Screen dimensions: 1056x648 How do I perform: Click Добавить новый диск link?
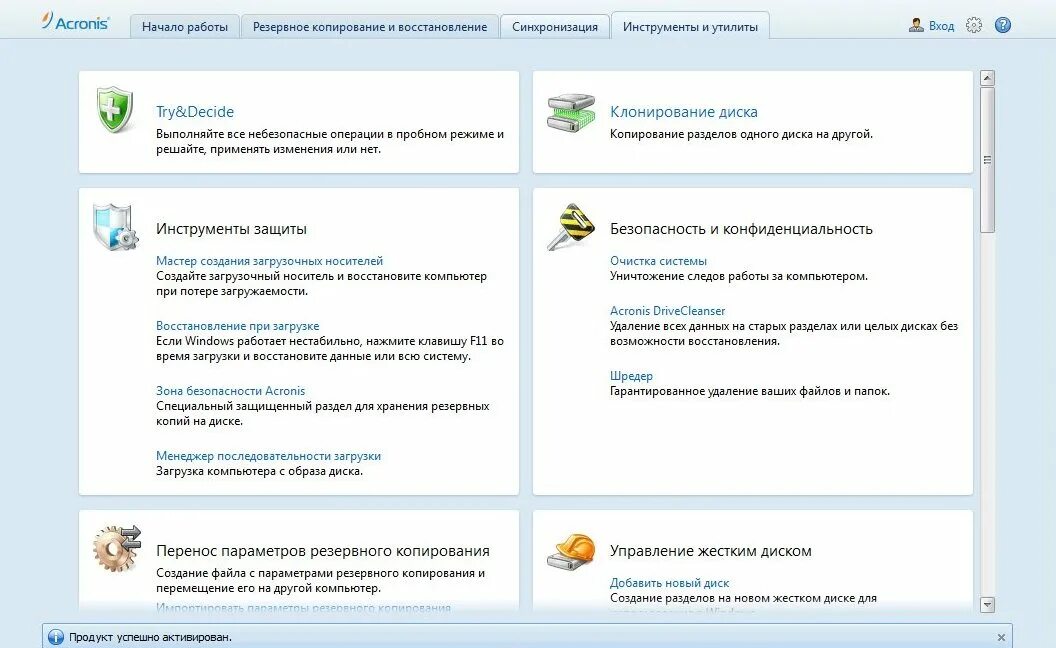click(669, 583)
